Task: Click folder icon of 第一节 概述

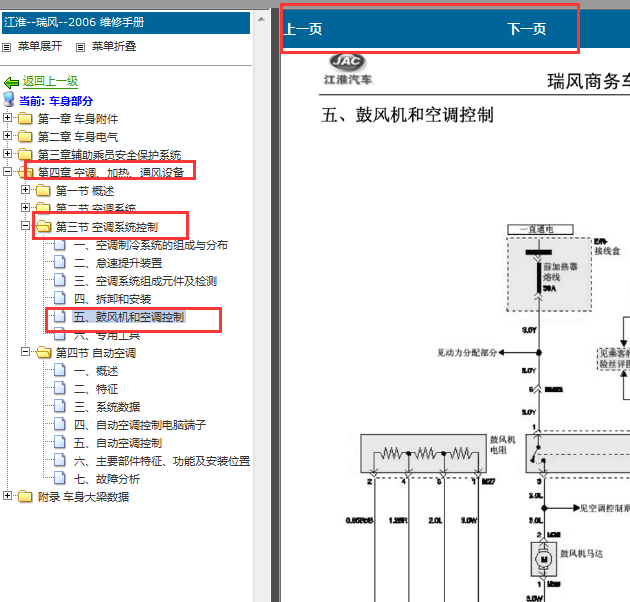Action: click(x=43, y=190)
